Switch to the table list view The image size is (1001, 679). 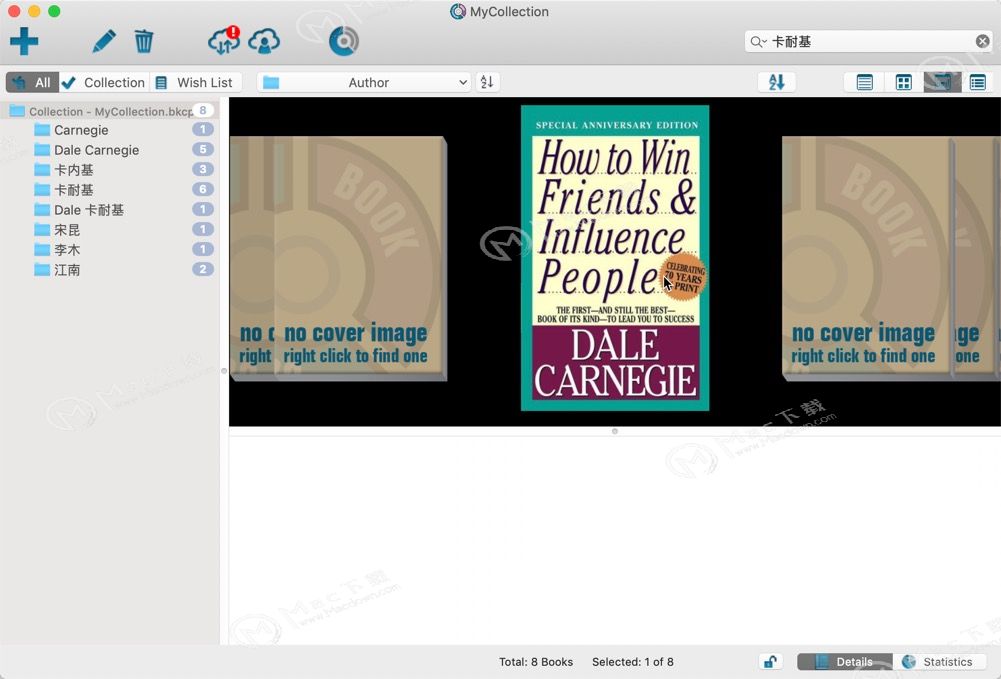pyautogui.click(x=865, y=82)
